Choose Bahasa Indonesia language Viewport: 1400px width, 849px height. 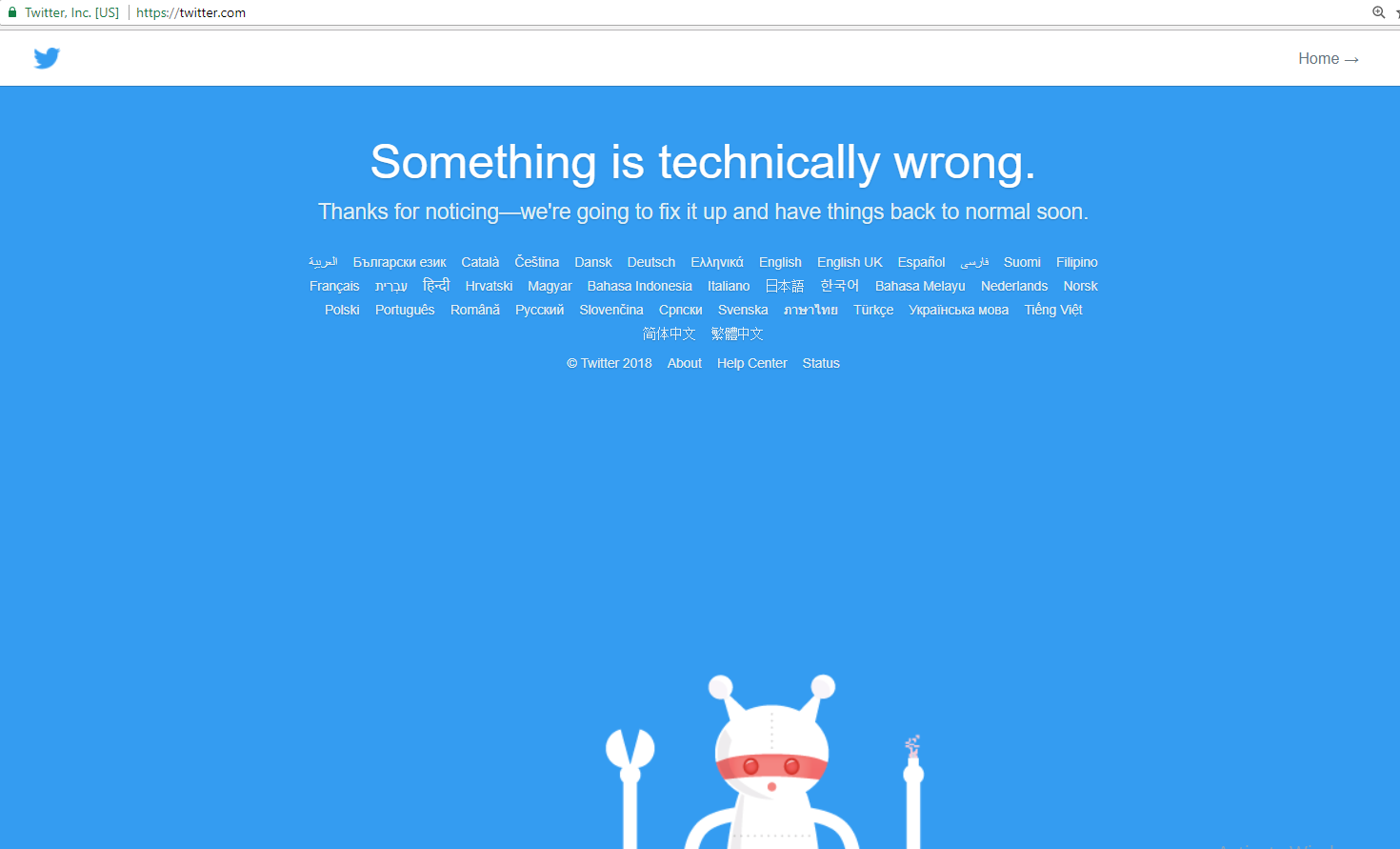(640, 286)
